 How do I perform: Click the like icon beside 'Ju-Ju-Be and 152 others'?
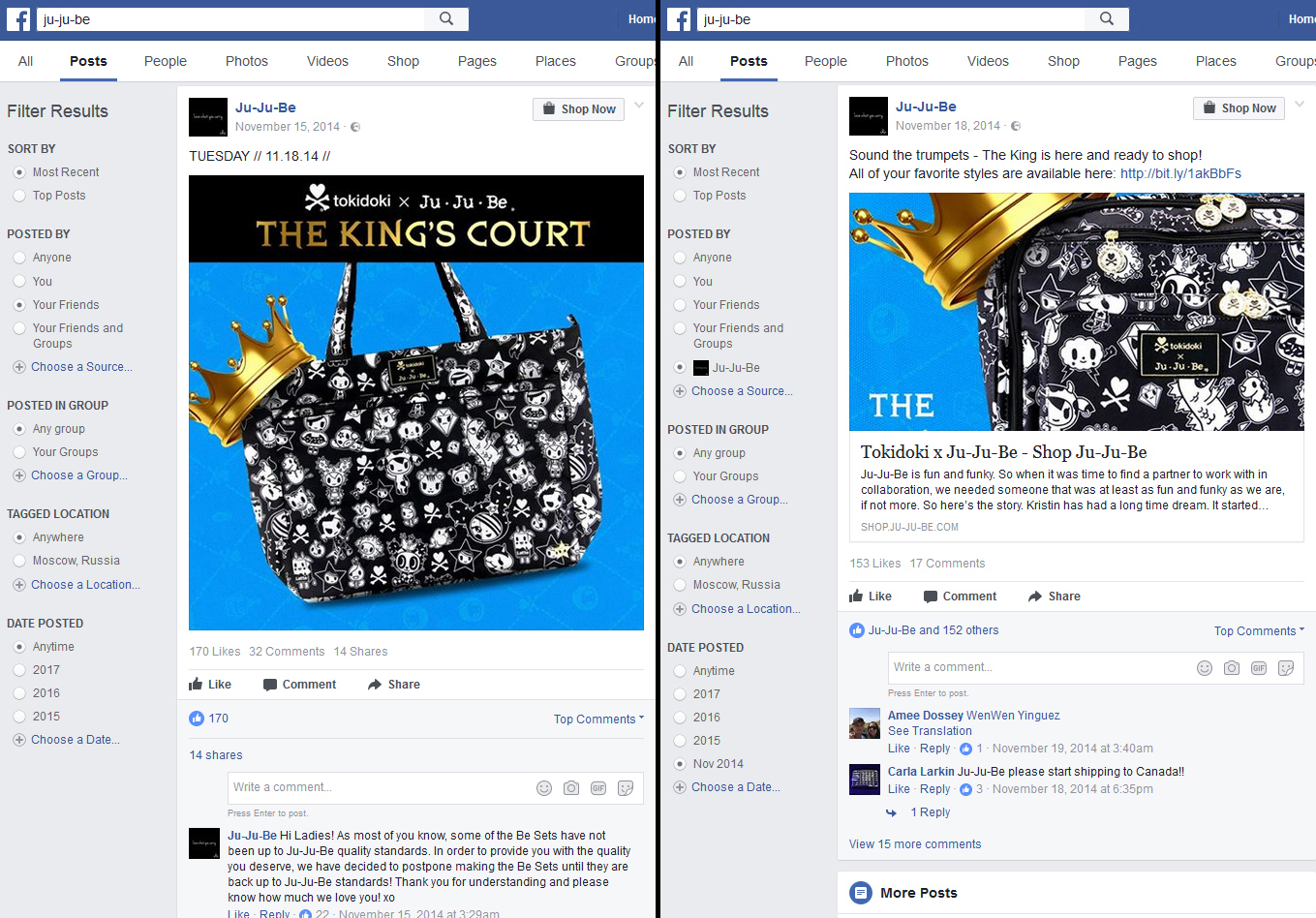click(857, 630)
